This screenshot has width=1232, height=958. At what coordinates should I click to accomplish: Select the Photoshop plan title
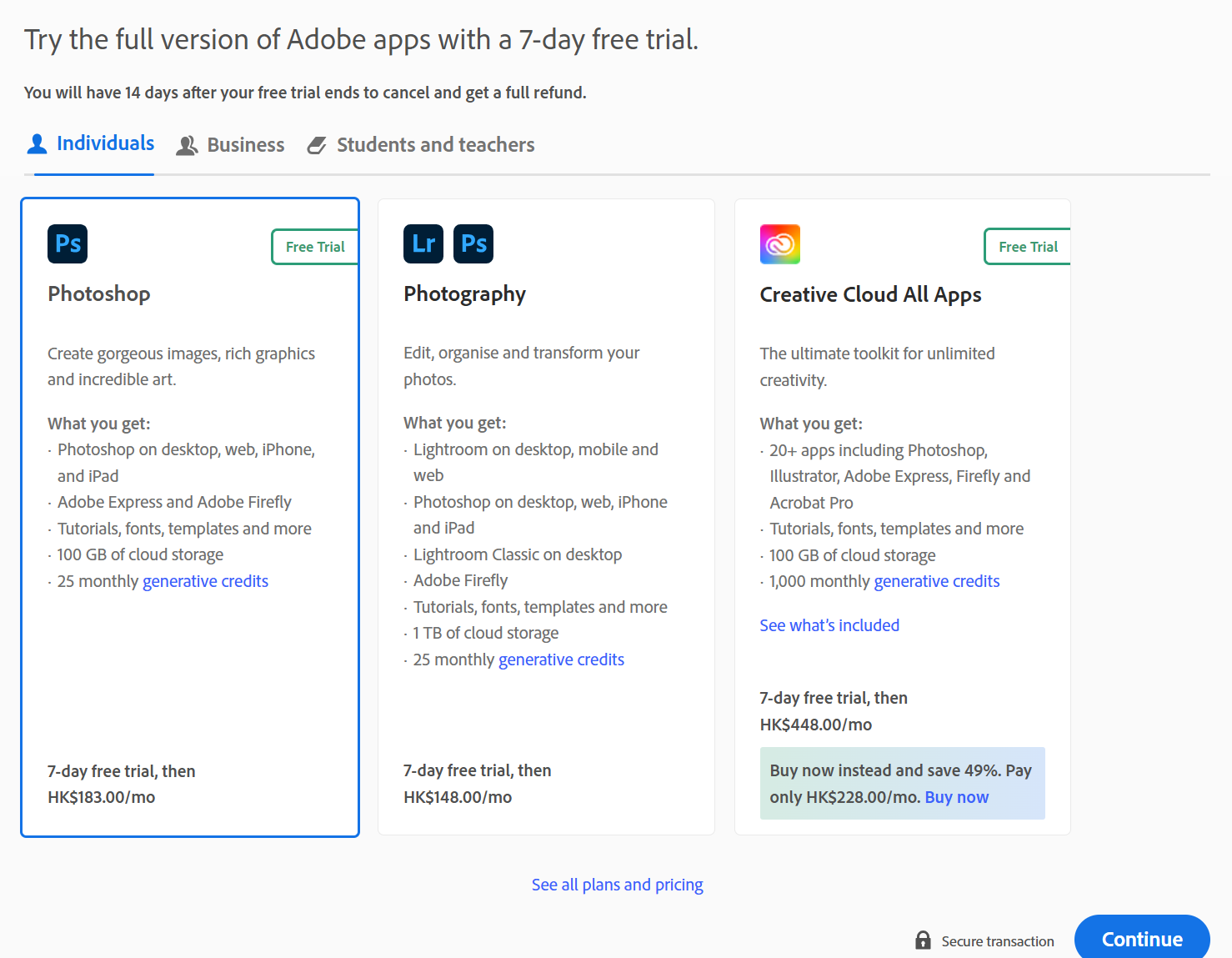point(99,293)
